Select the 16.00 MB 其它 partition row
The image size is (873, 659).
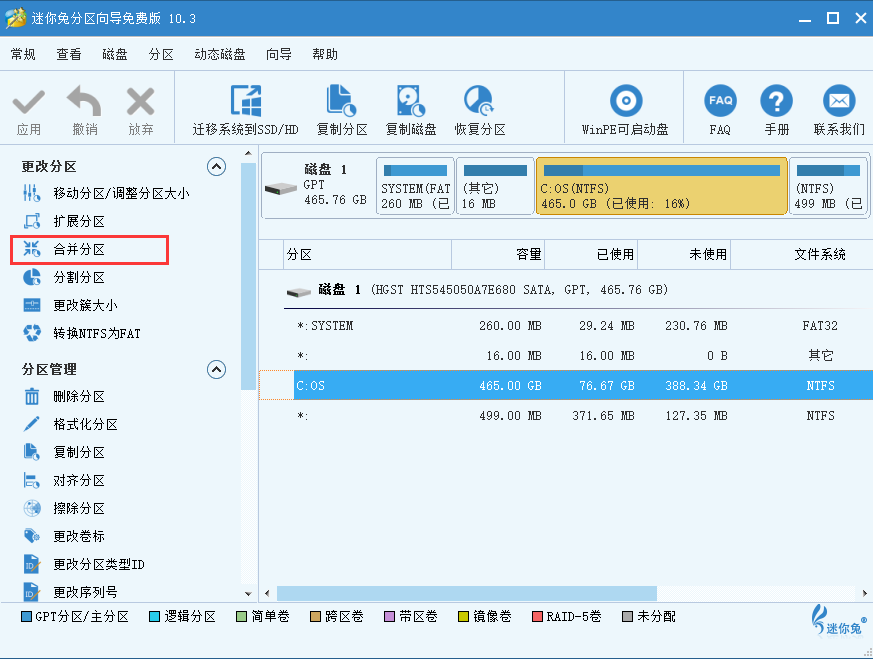(x=567, y=356)
